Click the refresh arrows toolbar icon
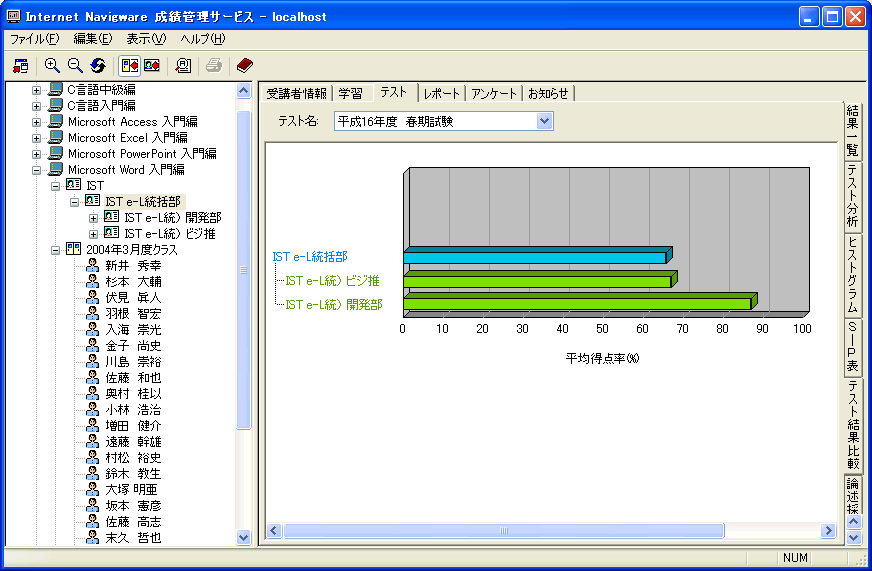This screenshot has height=571, width=872. (x=98, y=66)
